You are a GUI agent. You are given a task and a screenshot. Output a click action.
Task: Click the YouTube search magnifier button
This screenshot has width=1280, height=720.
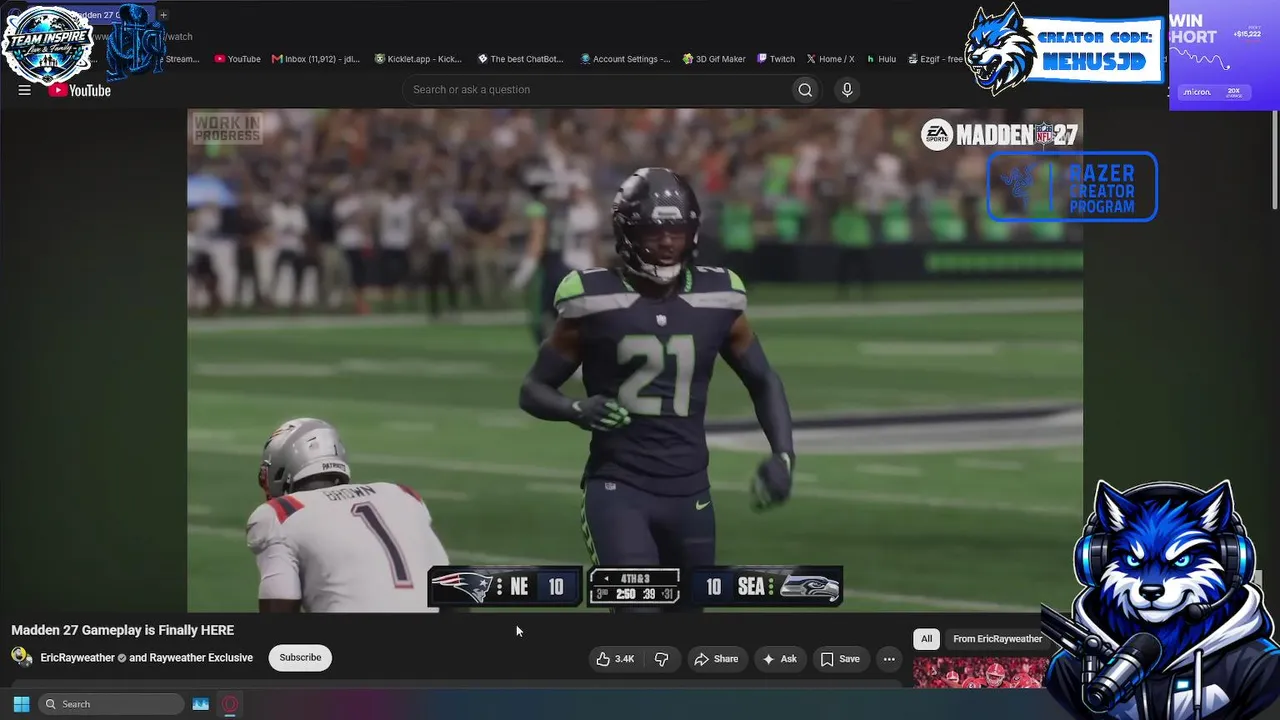pyautogui.click(x=805, y=90)
